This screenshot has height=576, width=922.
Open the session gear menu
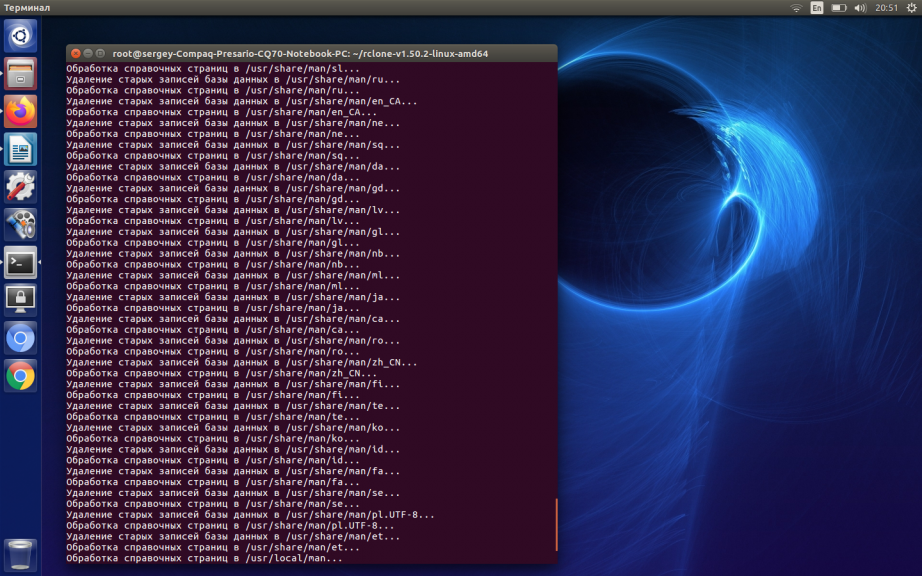(911, 8)
